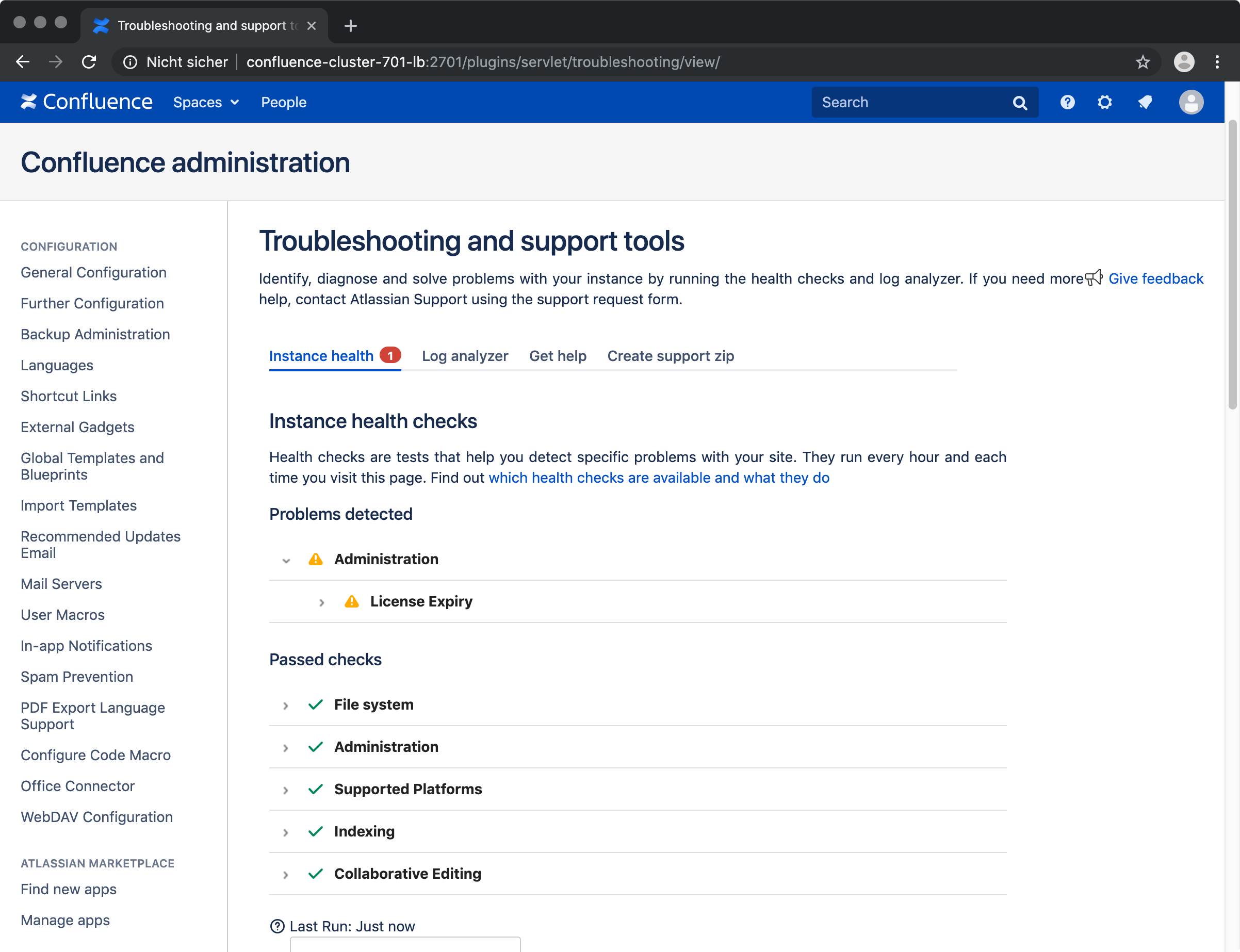
Task: Click the browser back arrow
Action: click(23, 62)
